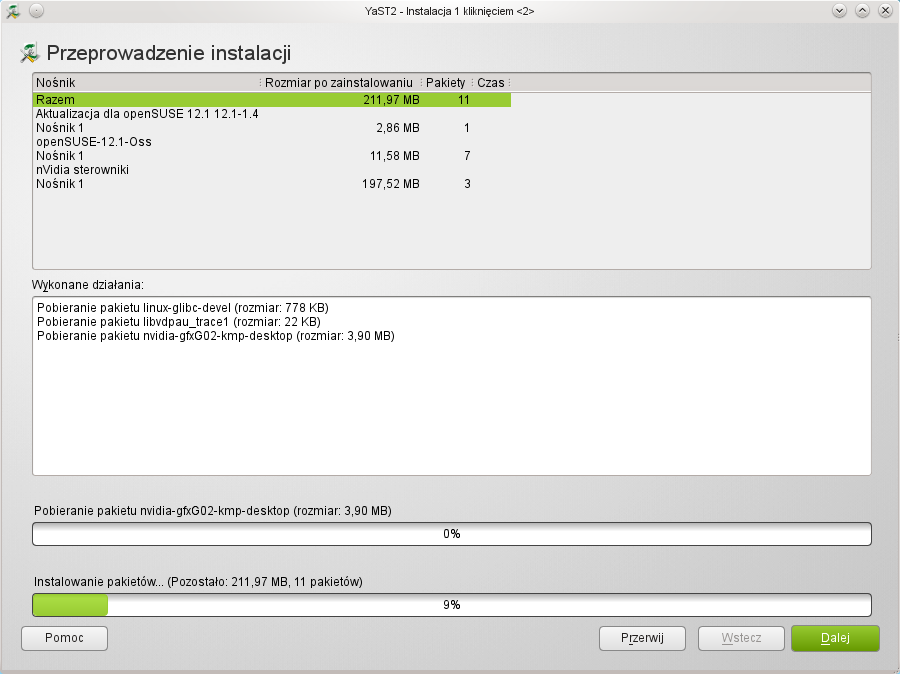Screen dimensions: 900x674
Task: Click the Wykonane działania label
Action: click(88, 285)
